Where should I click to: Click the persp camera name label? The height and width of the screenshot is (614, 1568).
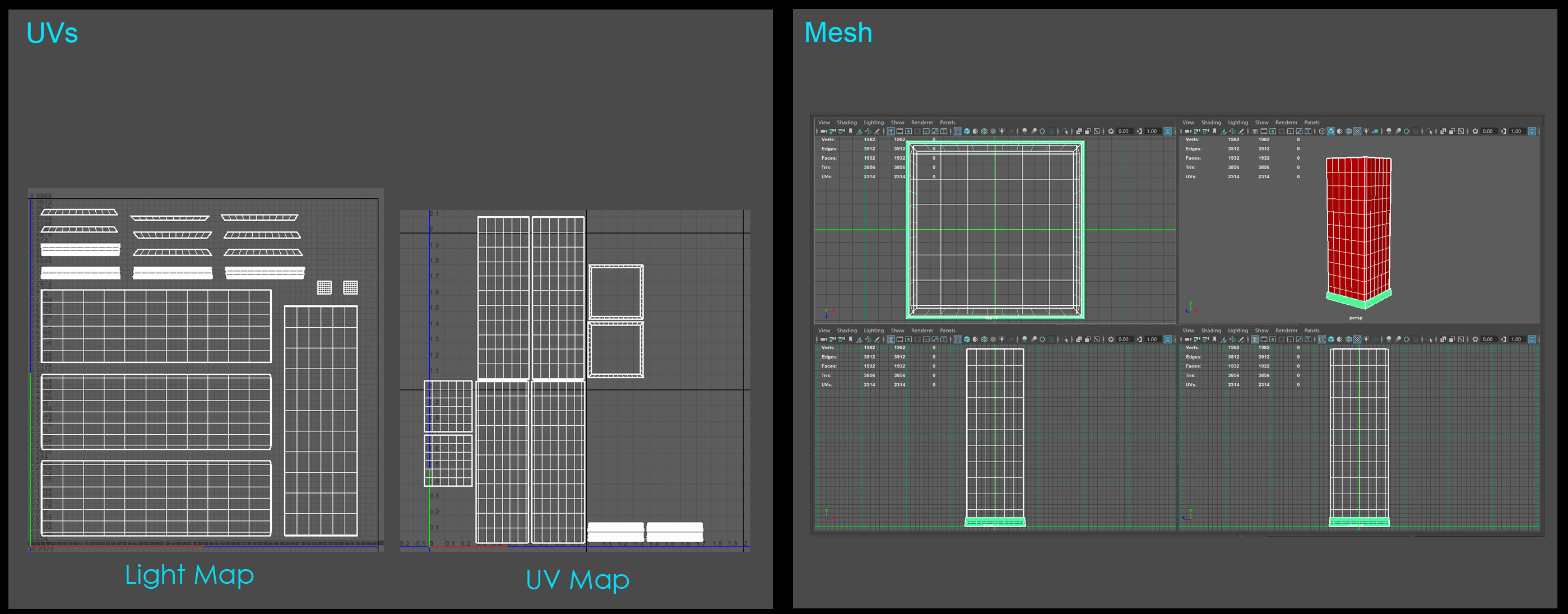1356,318
